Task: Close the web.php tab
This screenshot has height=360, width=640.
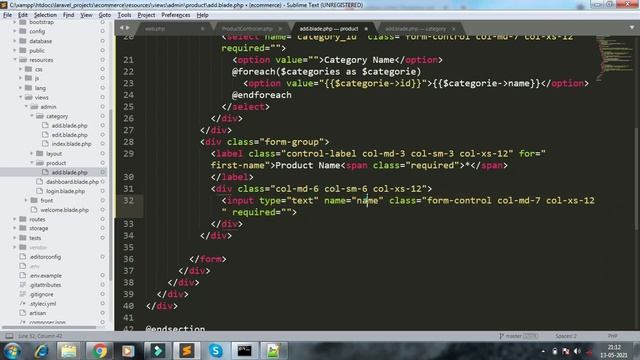Action: (x=202, y=29)
